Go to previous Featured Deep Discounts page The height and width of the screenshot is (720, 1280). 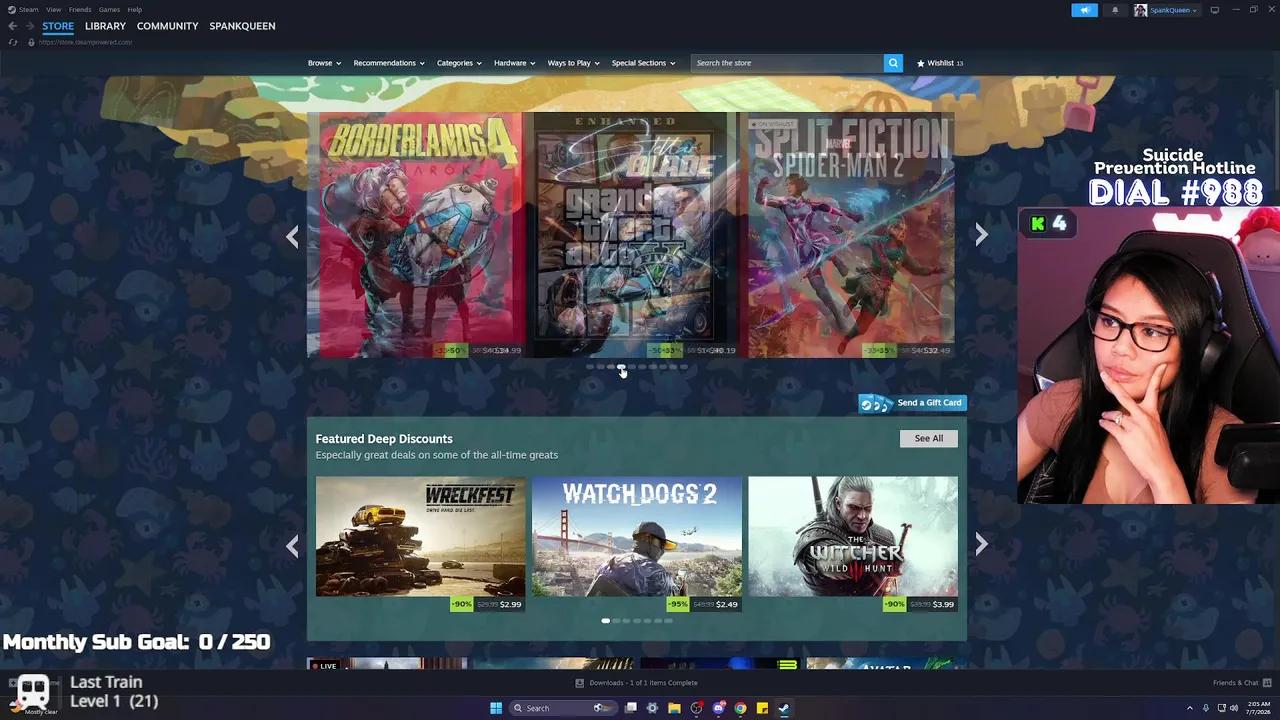point(292,546)
